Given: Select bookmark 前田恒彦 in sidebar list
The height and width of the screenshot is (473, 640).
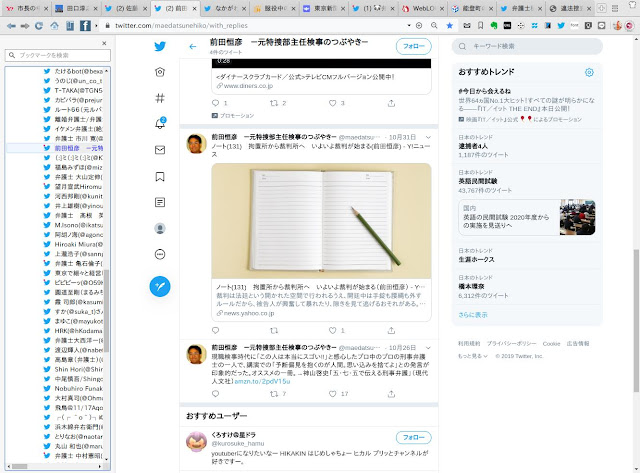Looking at the screenshot, I should (79, 148).
